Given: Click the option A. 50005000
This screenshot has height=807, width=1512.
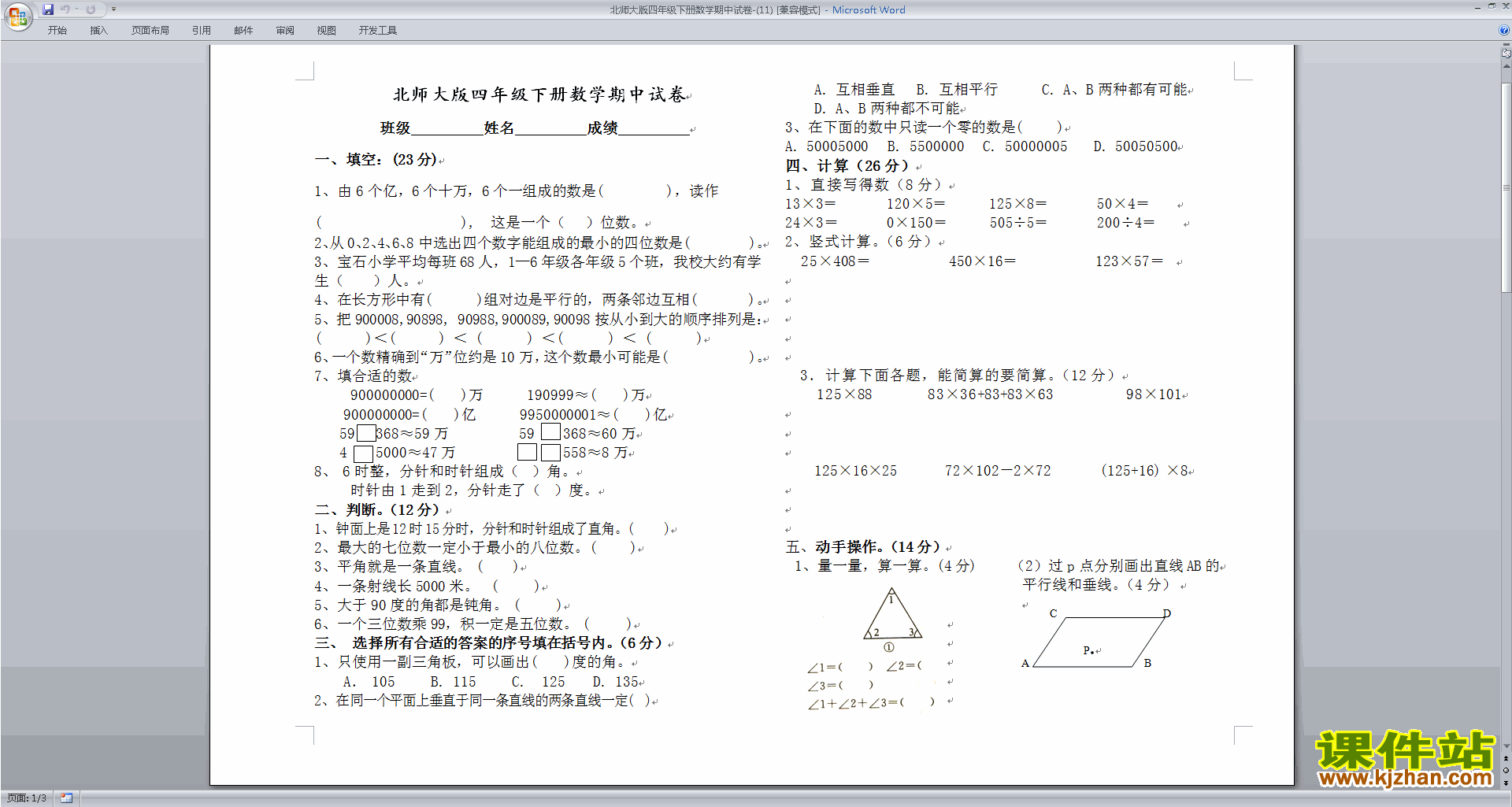Looking at the screenshot, I should coord(826,146).
